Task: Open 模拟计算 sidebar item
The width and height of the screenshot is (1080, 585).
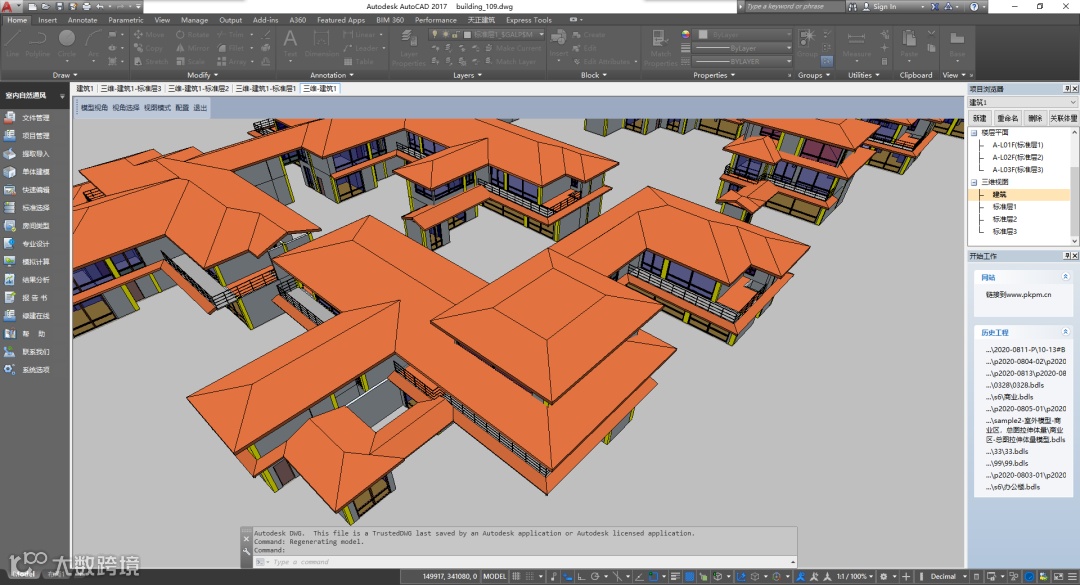Action: point(28,261)
